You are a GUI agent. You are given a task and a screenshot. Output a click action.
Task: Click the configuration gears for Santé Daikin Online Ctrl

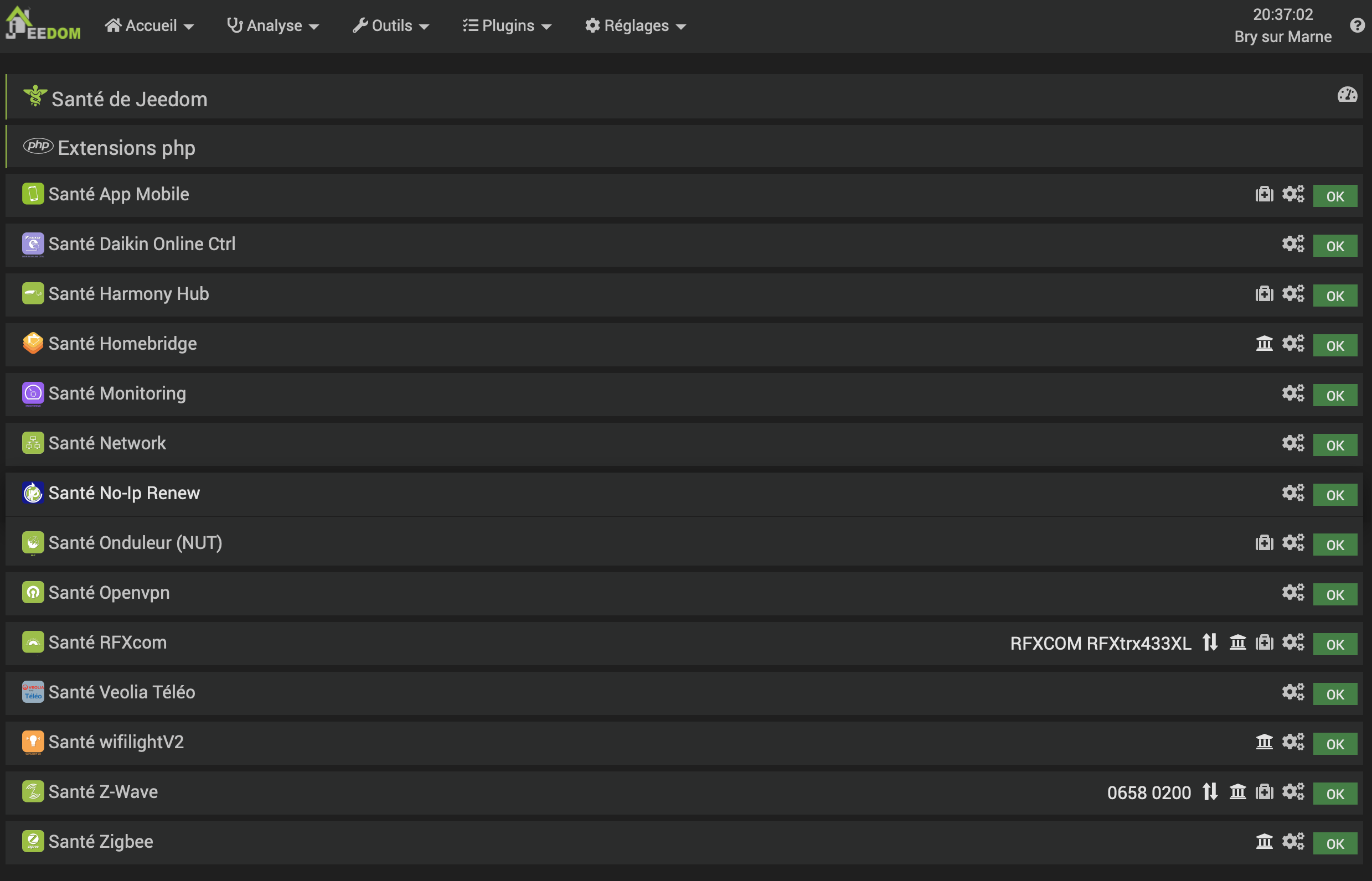[1292, 244]
